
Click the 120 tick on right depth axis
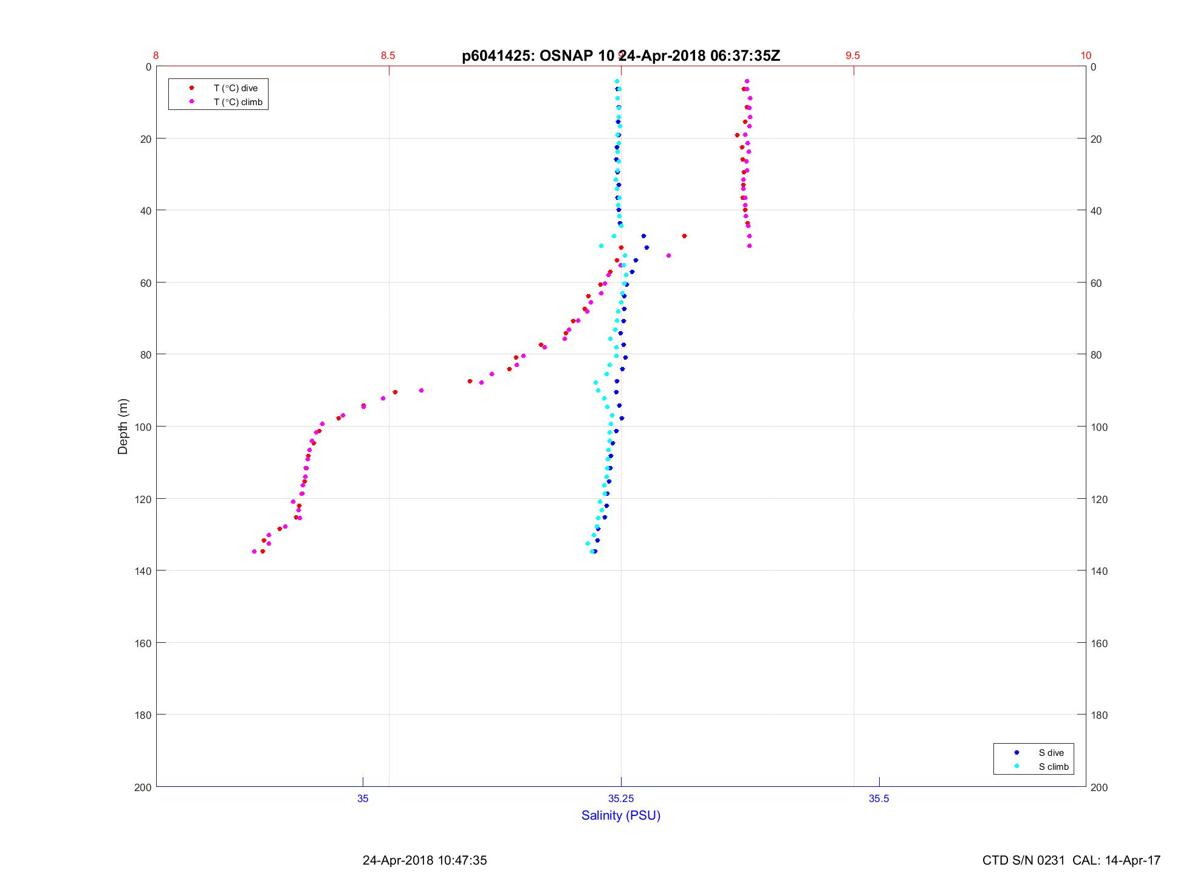[x=1101, y=499]
